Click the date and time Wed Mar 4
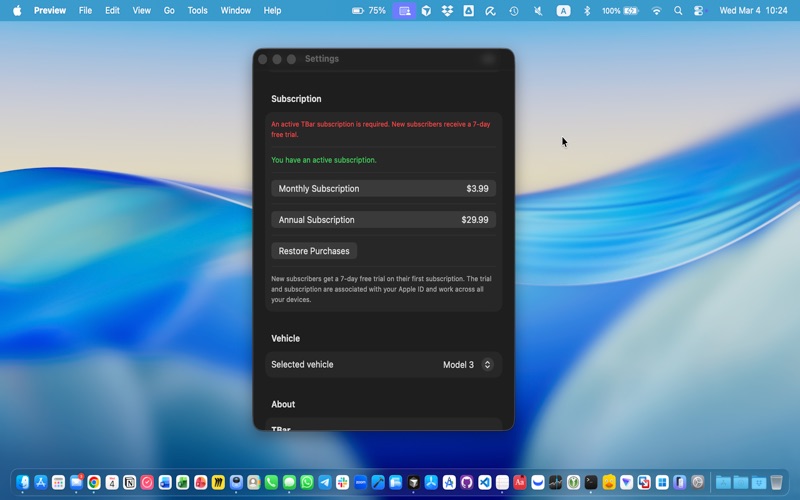Image resolution: width=800 pixels, height=500 pixels. pos(753,10)
